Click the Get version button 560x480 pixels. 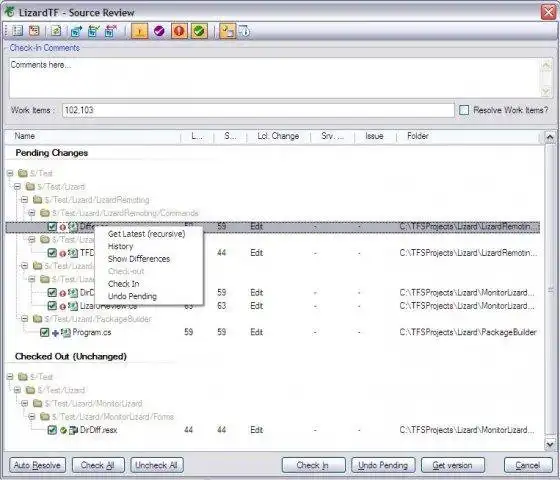click(452, 465)
